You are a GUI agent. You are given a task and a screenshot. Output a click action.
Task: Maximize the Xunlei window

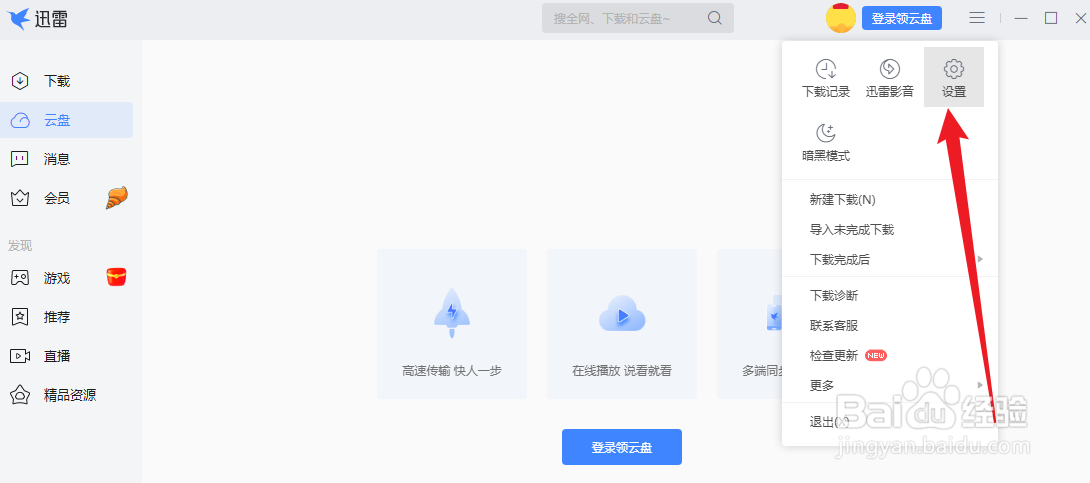1050,18
